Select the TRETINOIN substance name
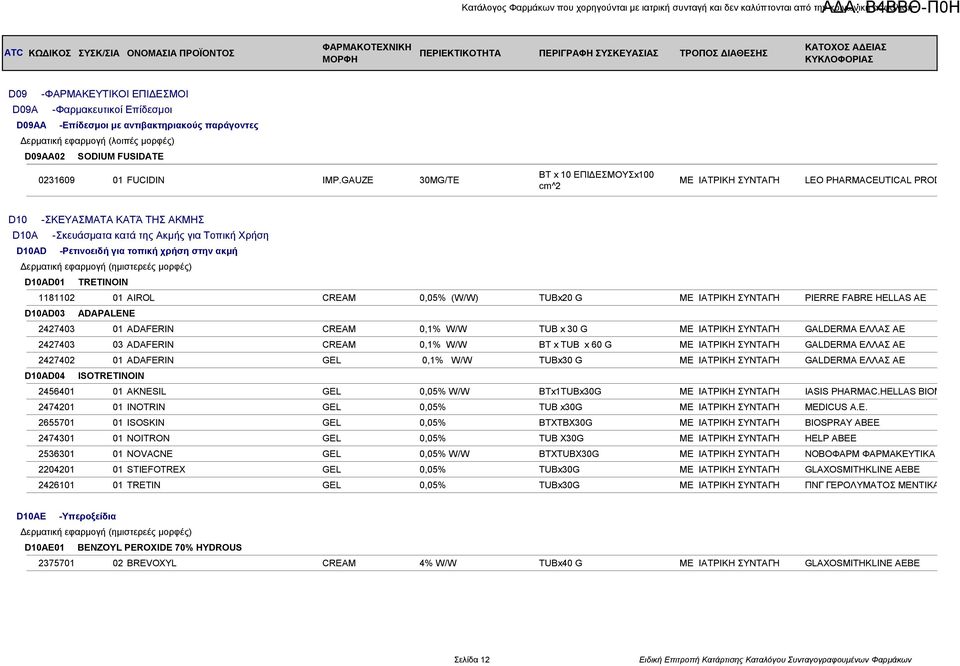The height and width of the screenshot is (666, 960). point(103,282)
